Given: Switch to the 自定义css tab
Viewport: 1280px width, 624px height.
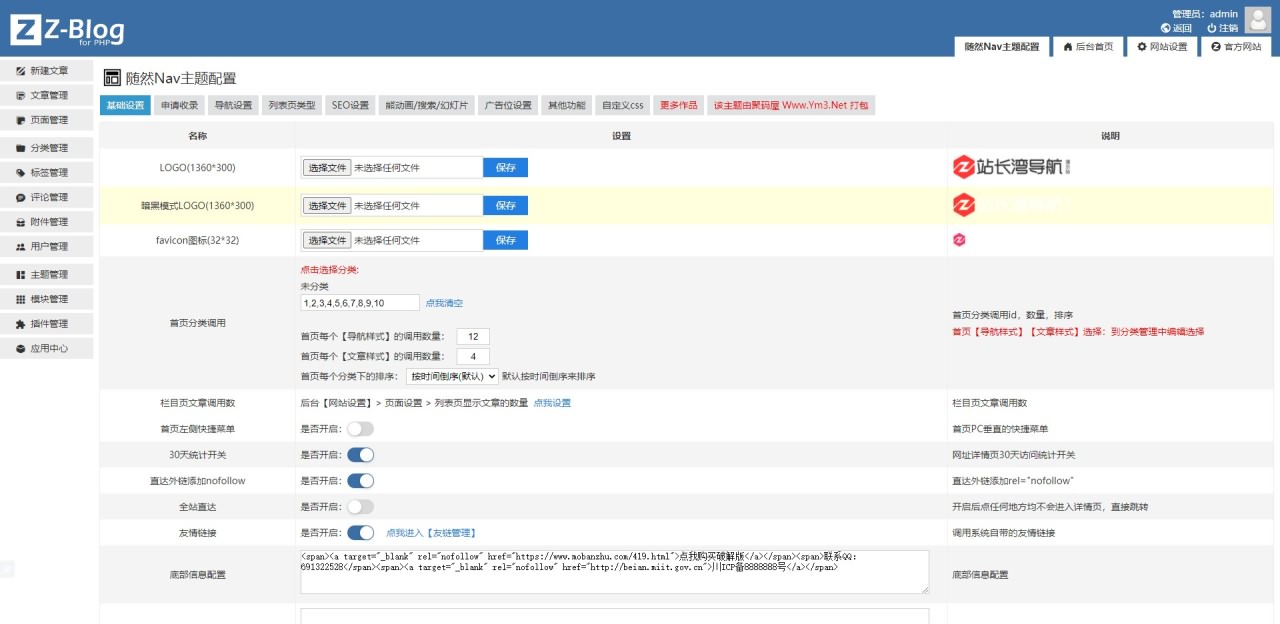Looking at the screenshot, I should [x=622, y=105].
